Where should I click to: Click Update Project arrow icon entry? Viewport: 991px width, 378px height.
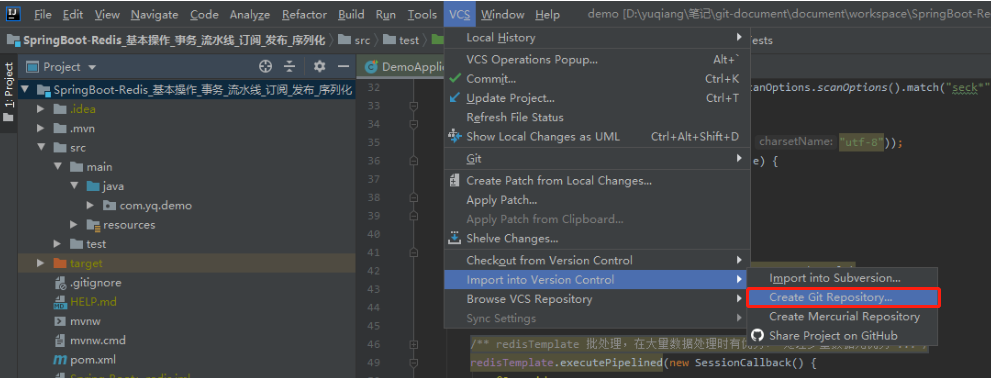click(597, 98)
